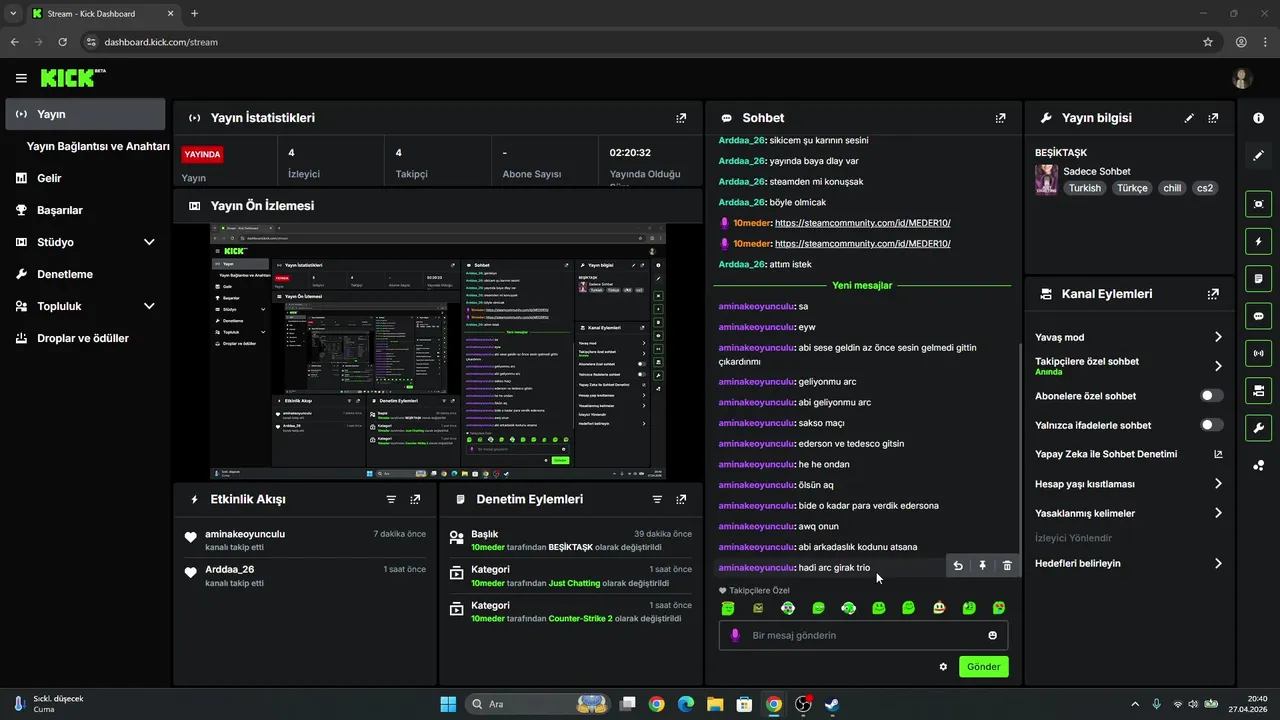
Task: Insert the red-hatted emote in the emote row
Action: [x=939, y=608]
